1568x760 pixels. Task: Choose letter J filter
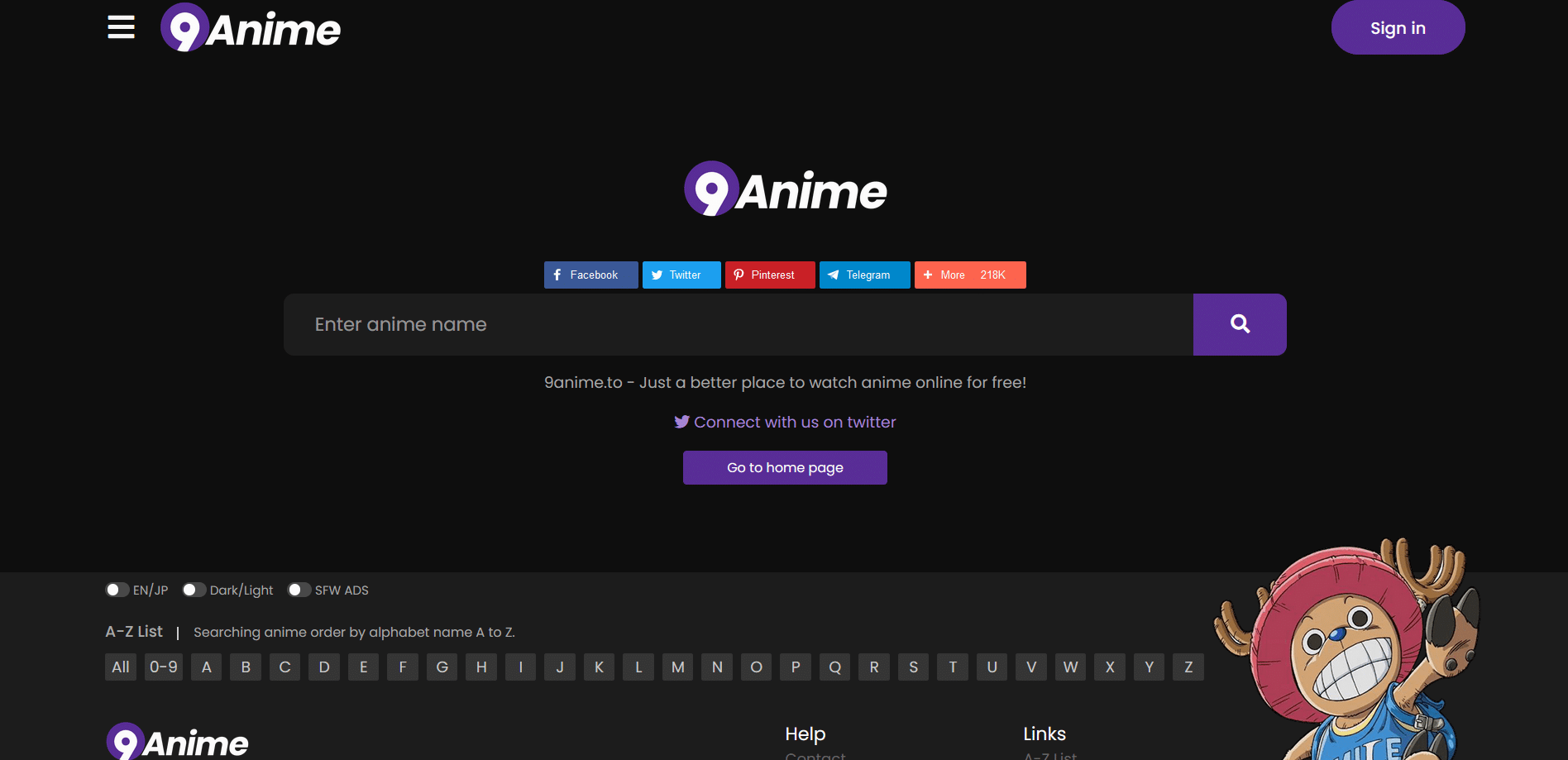[x=560, y=667]
